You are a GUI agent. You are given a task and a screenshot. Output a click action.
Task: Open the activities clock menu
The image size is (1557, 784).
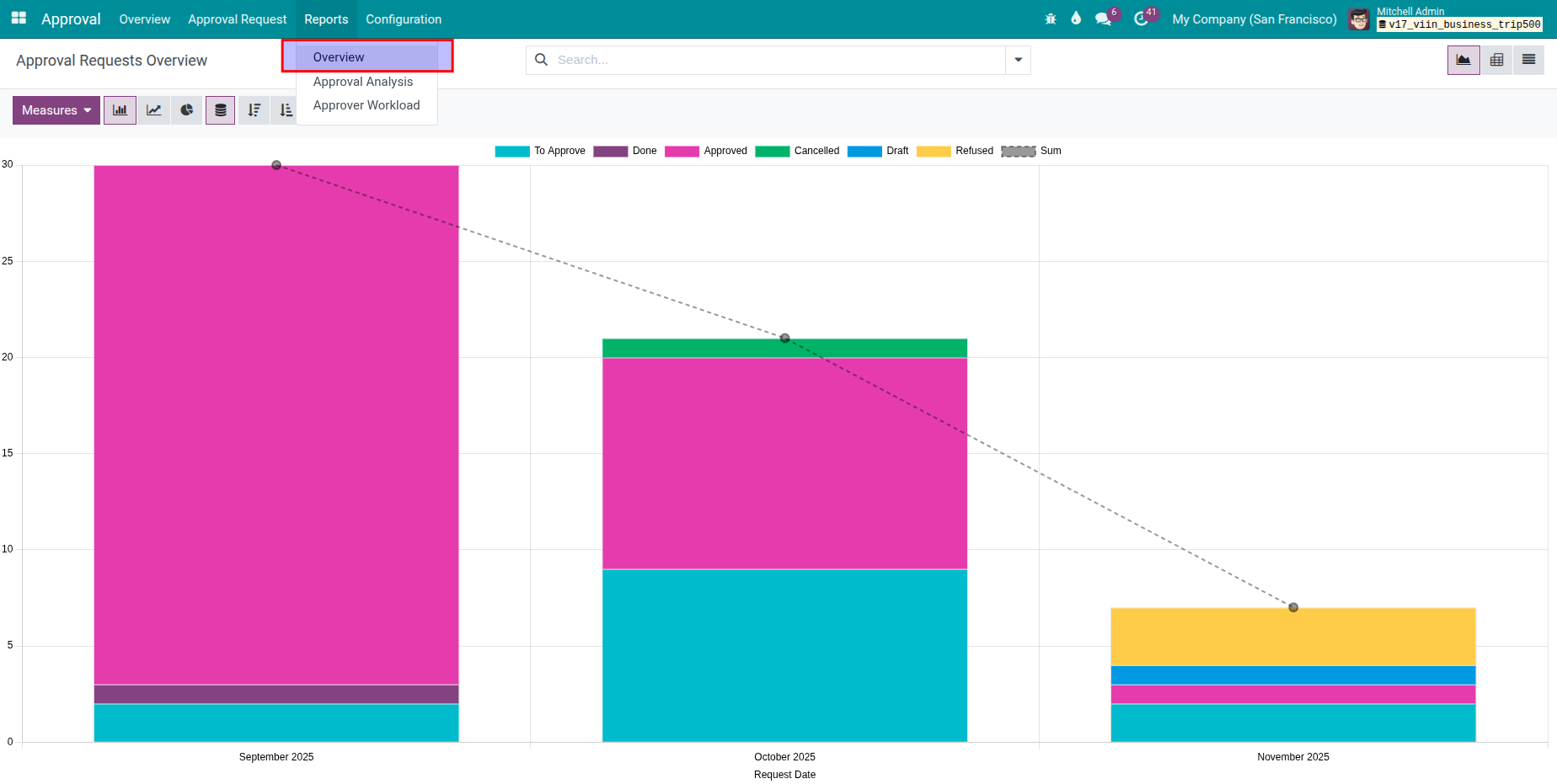[1143, 17]
